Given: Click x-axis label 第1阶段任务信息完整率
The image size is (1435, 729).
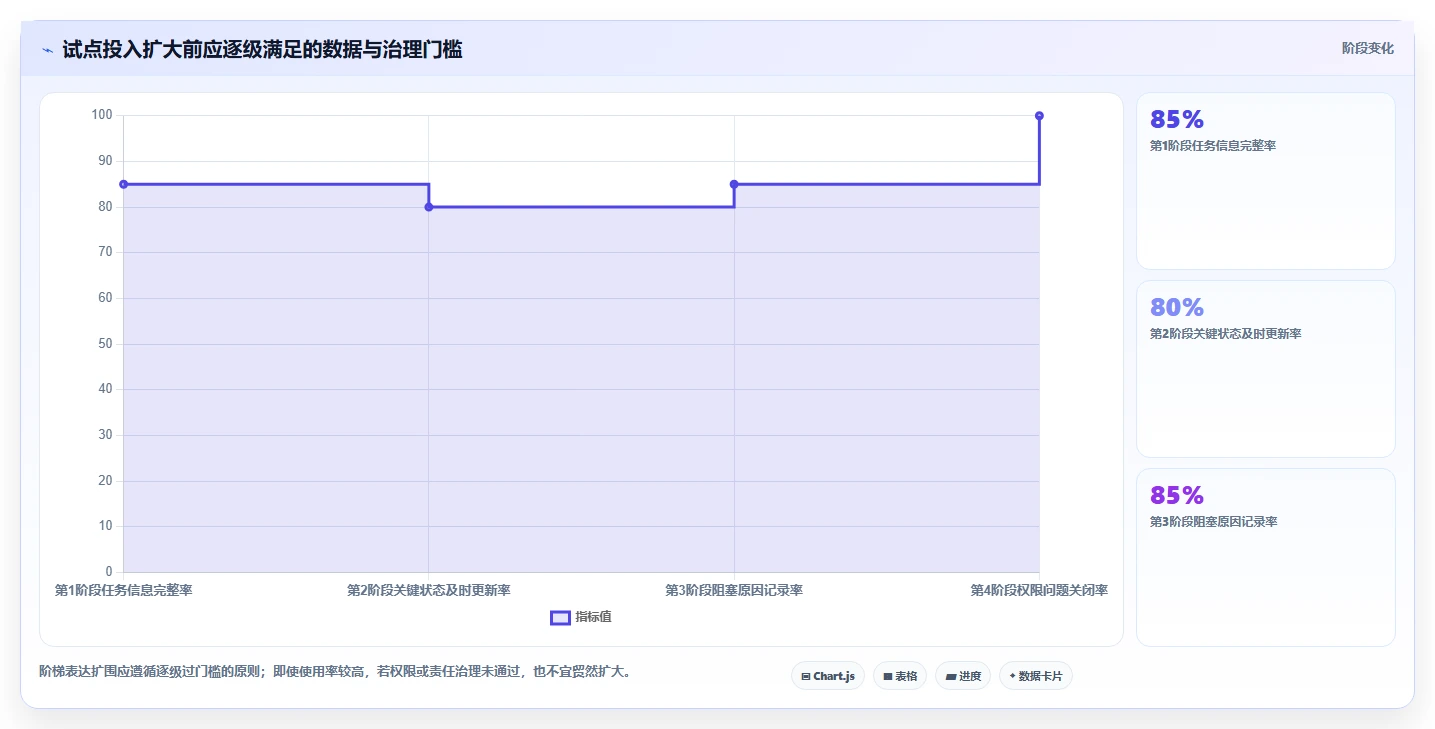Looking at the screenshot, I should pyautogui.click(x=124, y=590).
